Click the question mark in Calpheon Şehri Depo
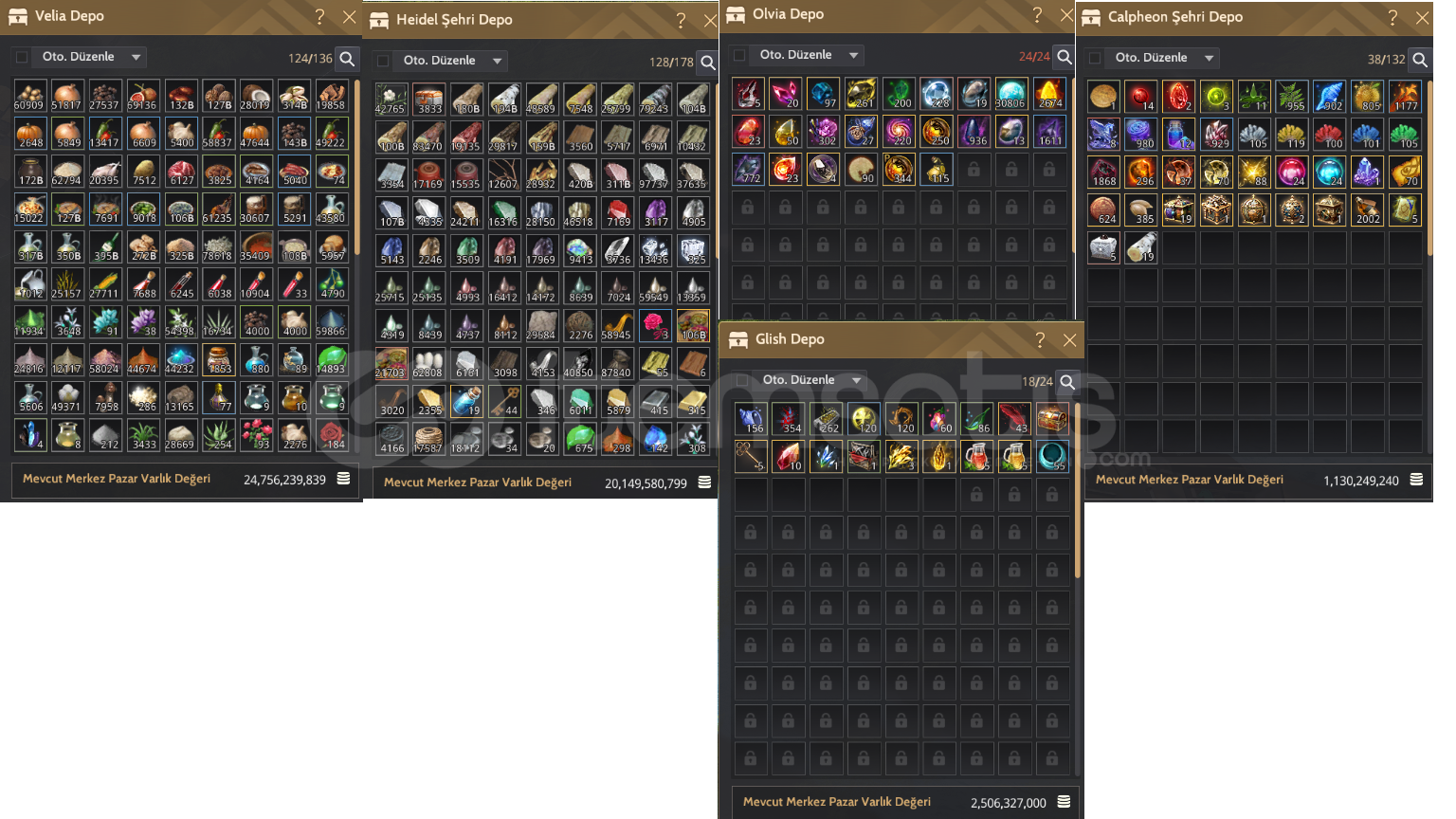This screenshot has height=819, width=1456. point(1392,18)
